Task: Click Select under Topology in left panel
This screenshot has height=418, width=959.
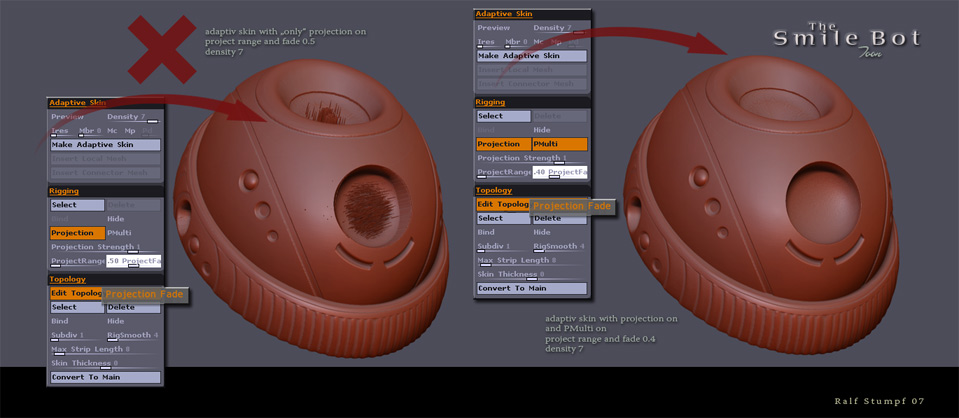Action: [77, 307]
